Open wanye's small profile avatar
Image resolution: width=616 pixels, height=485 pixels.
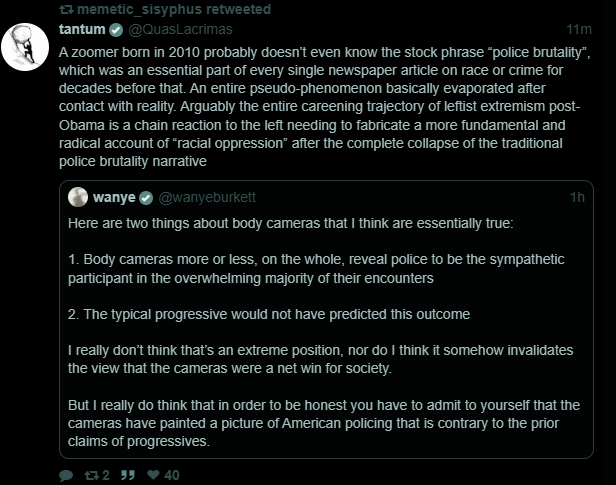pyautogui.click(x=78, y=197)
